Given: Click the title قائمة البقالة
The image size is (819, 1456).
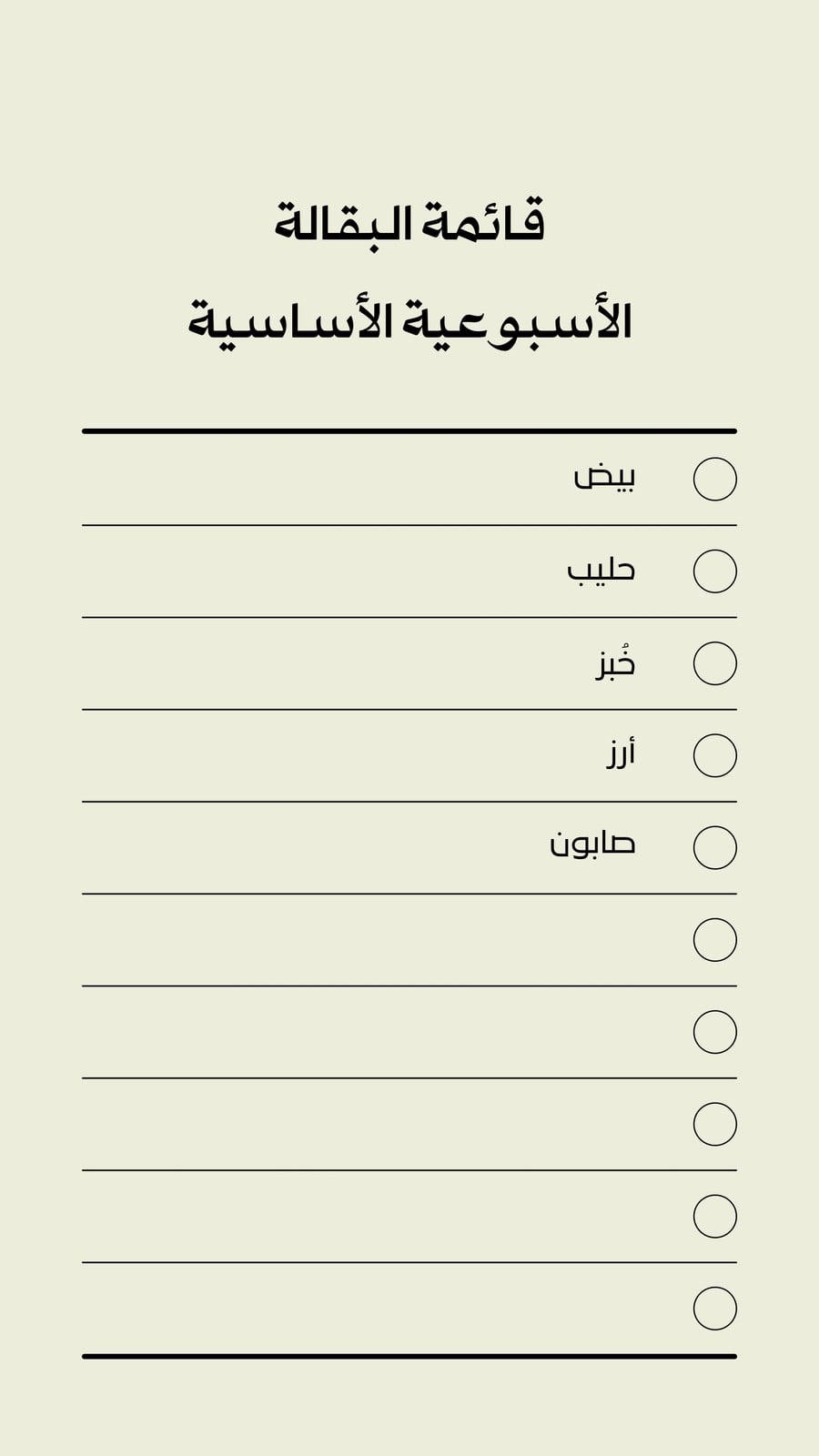Looking at the screenshot, I should [409, 222].
